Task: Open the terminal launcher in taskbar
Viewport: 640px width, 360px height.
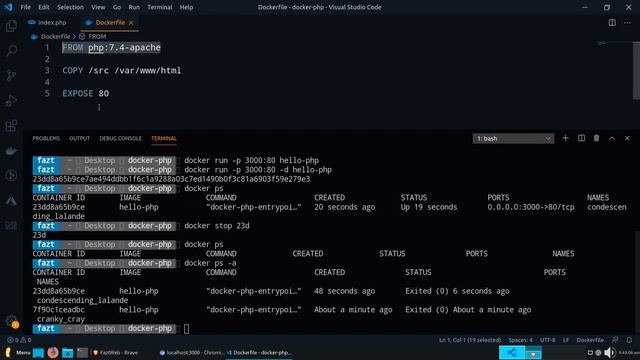Action: coord(82,352)
